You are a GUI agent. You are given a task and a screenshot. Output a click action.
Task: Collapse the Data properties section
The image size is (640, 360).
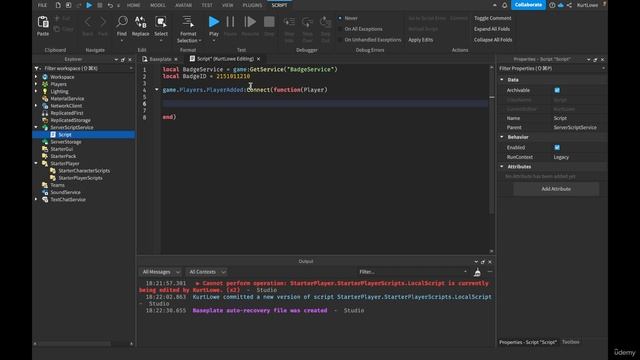tap(502, 80)
